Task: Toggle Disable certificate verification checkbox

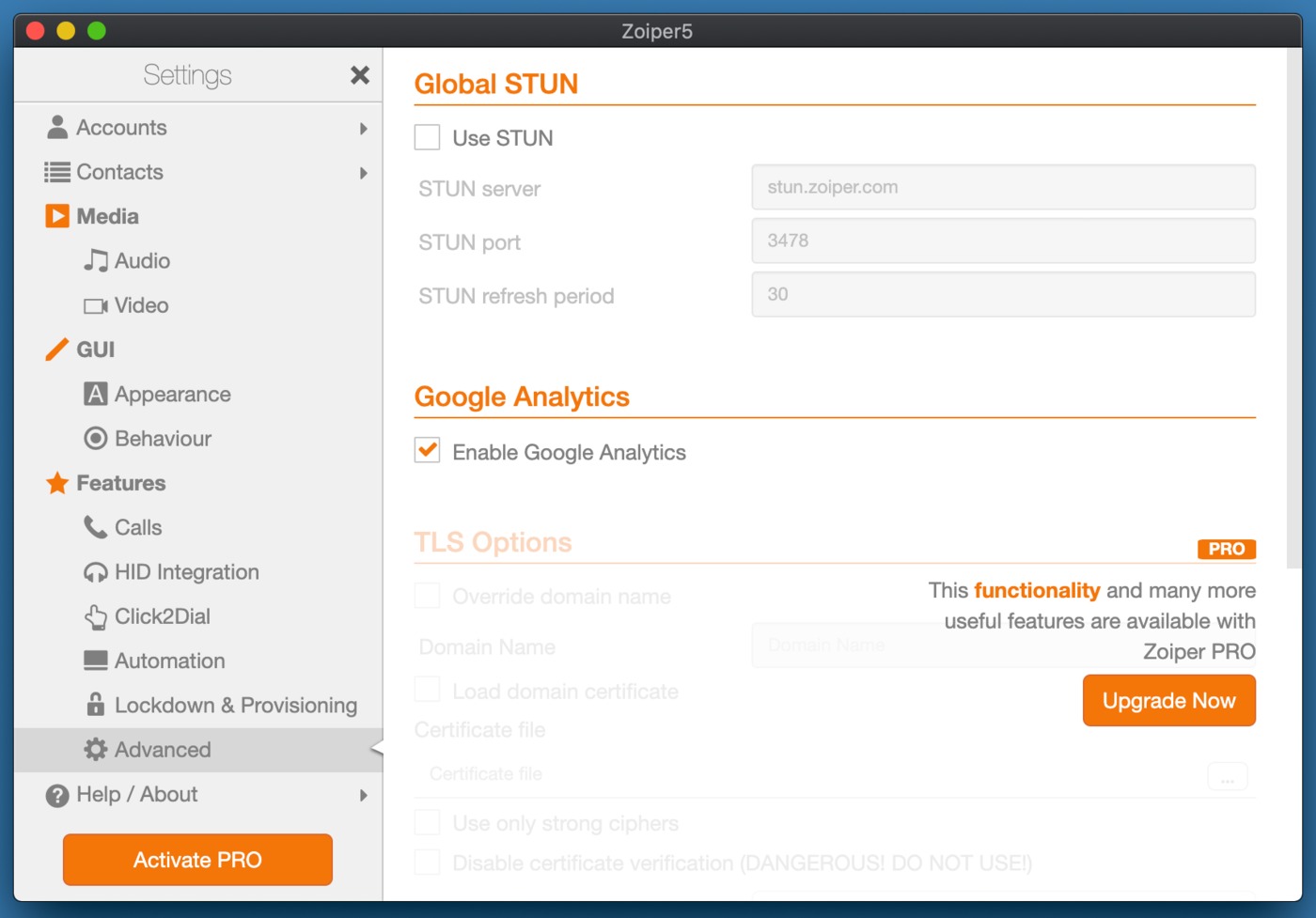Action: click(x=428, y=862)
